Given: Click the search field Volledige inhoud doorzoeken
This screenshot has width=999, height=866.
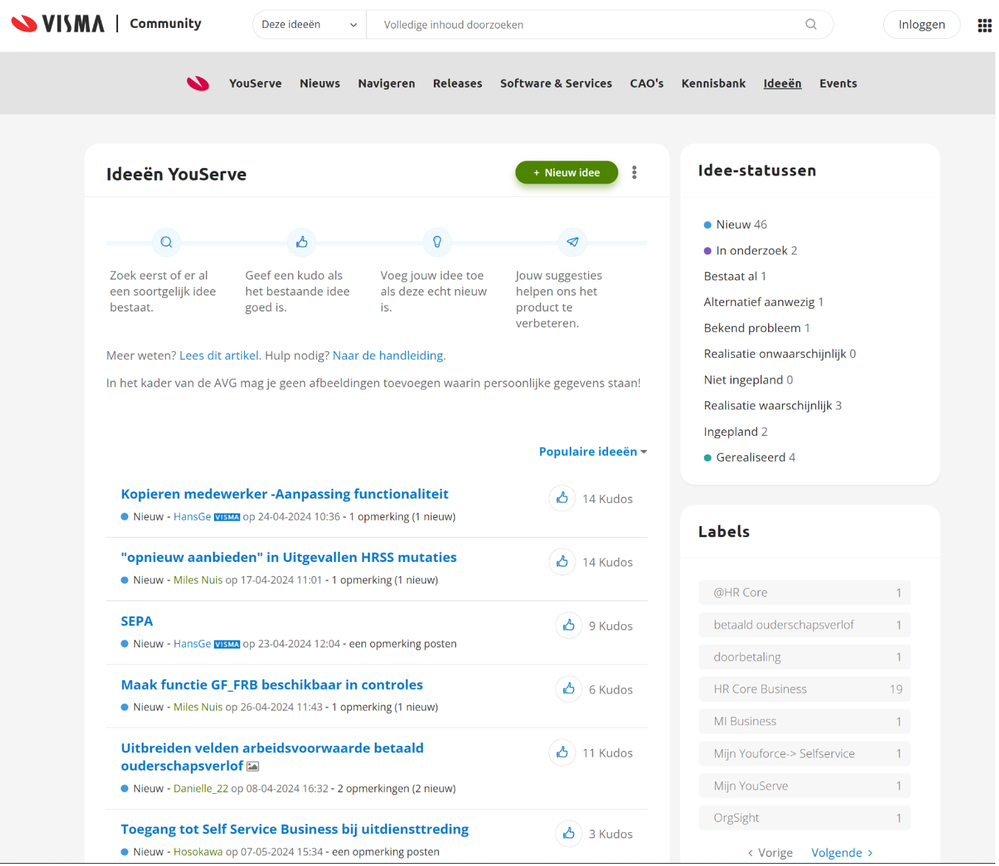Looking at the screenshot, I should click(586, 24).
